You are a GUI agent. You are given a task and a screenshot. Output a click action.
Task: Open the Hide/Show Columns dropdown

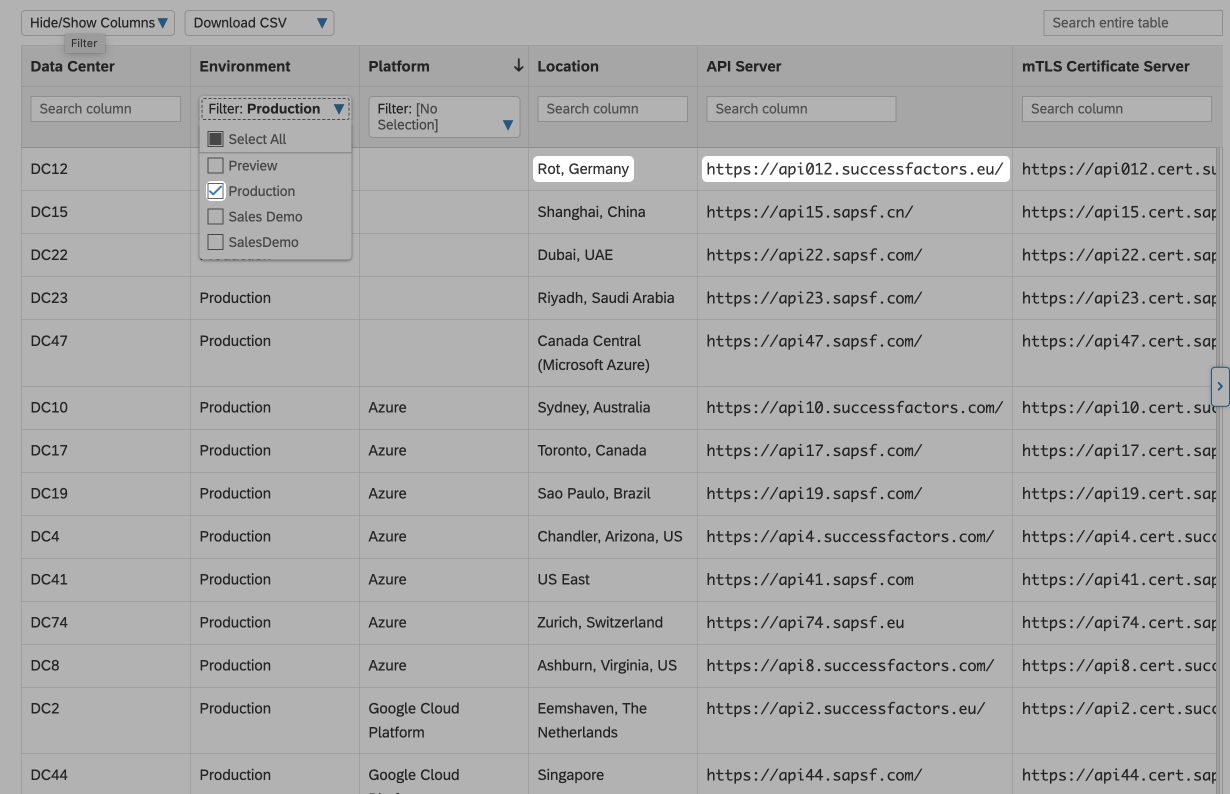click(x=98, y=23)
